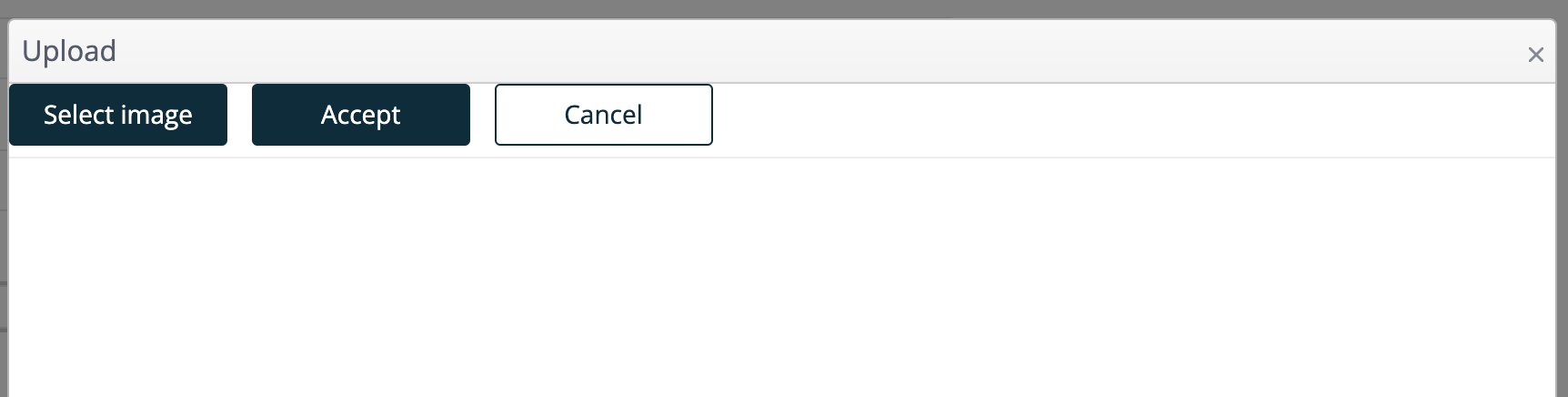Abort the image upload via Cancel
Screen dimensions: 1568x397
[x=604, y=115]
